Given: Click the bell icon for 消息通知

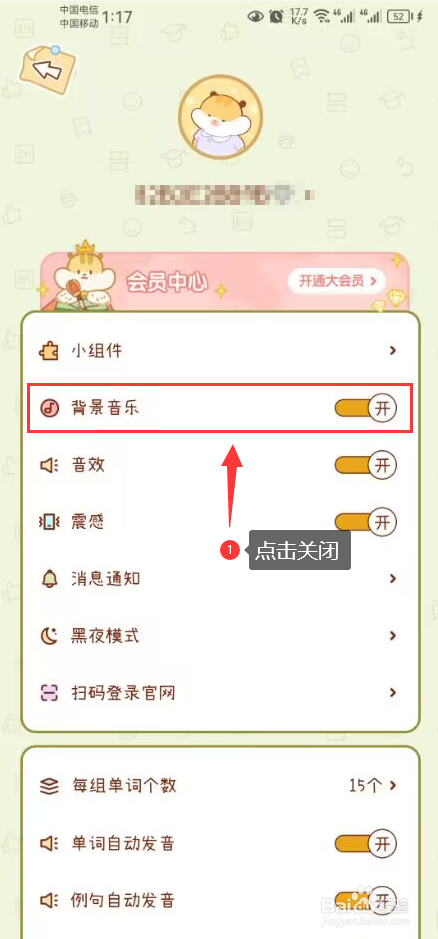Looking at the screenshot, I should 49,578.
